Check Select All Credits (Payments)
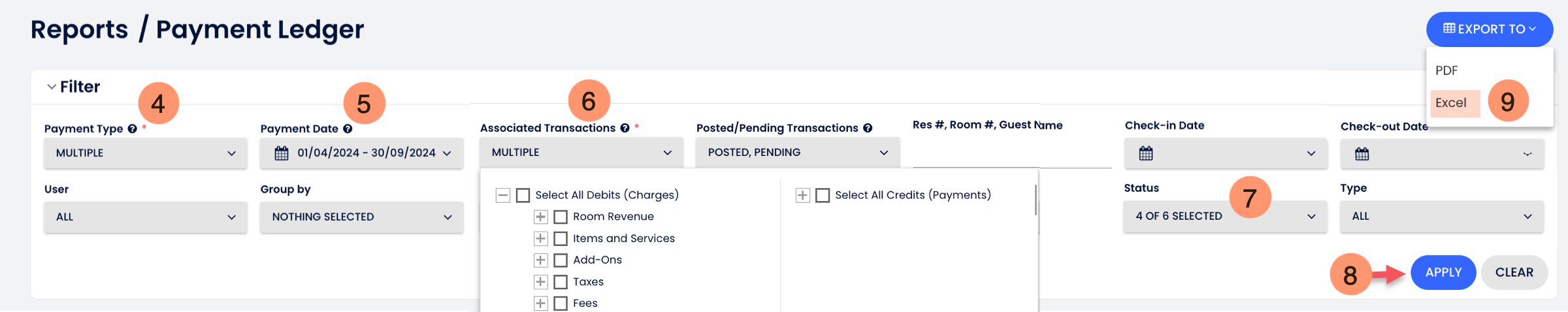Screen dimensions: 1568x312 click(x=823, y=195)
